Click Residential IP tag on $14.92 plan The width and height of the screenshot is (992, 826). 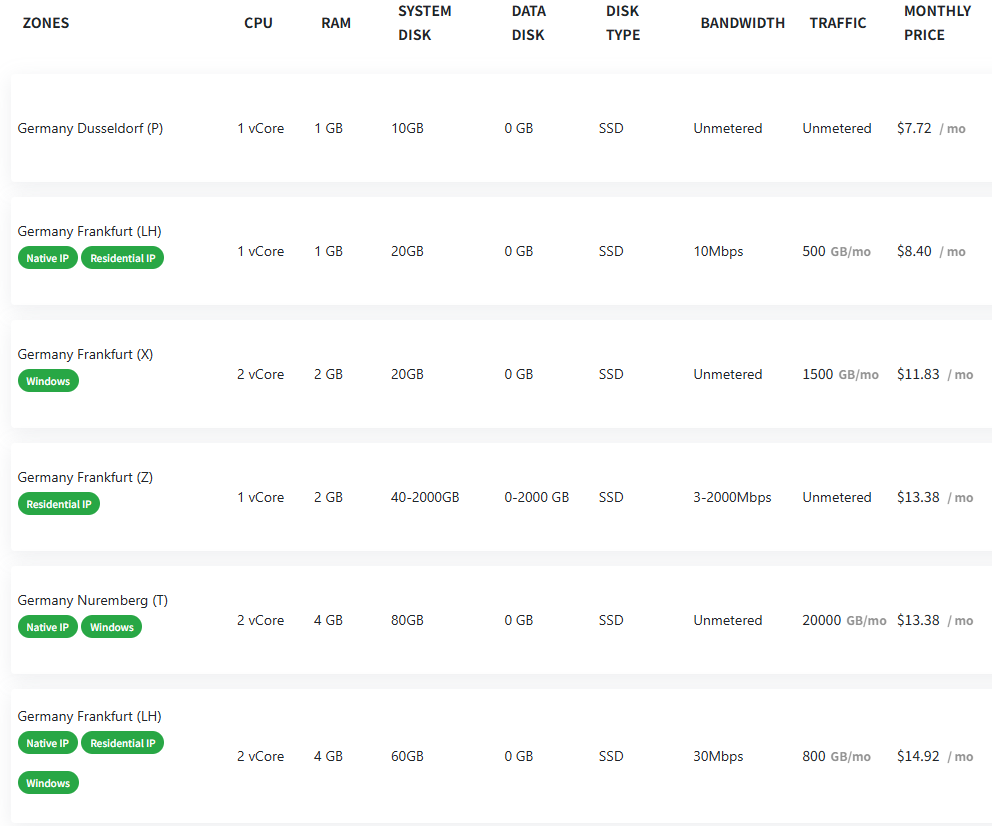tap(123, 743)
